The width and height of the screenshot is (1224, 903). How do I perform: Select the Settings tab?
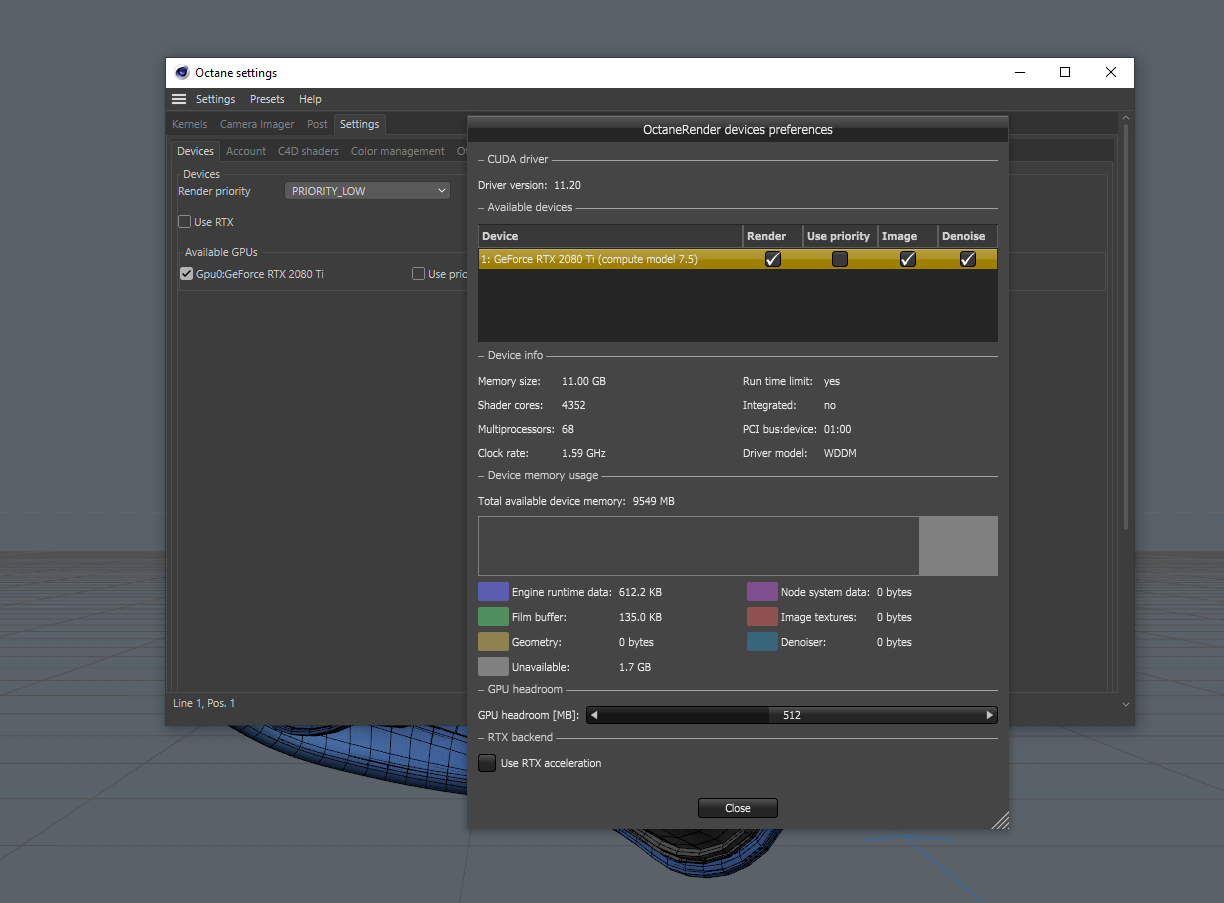click(359, 124)
